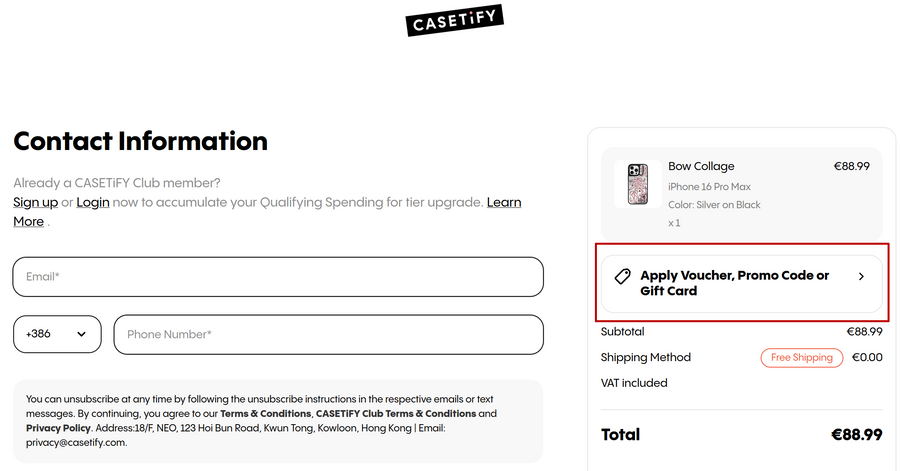Focus the Email input field
Image resolution: width=900 pixels, height=471 pixels.
278,277
